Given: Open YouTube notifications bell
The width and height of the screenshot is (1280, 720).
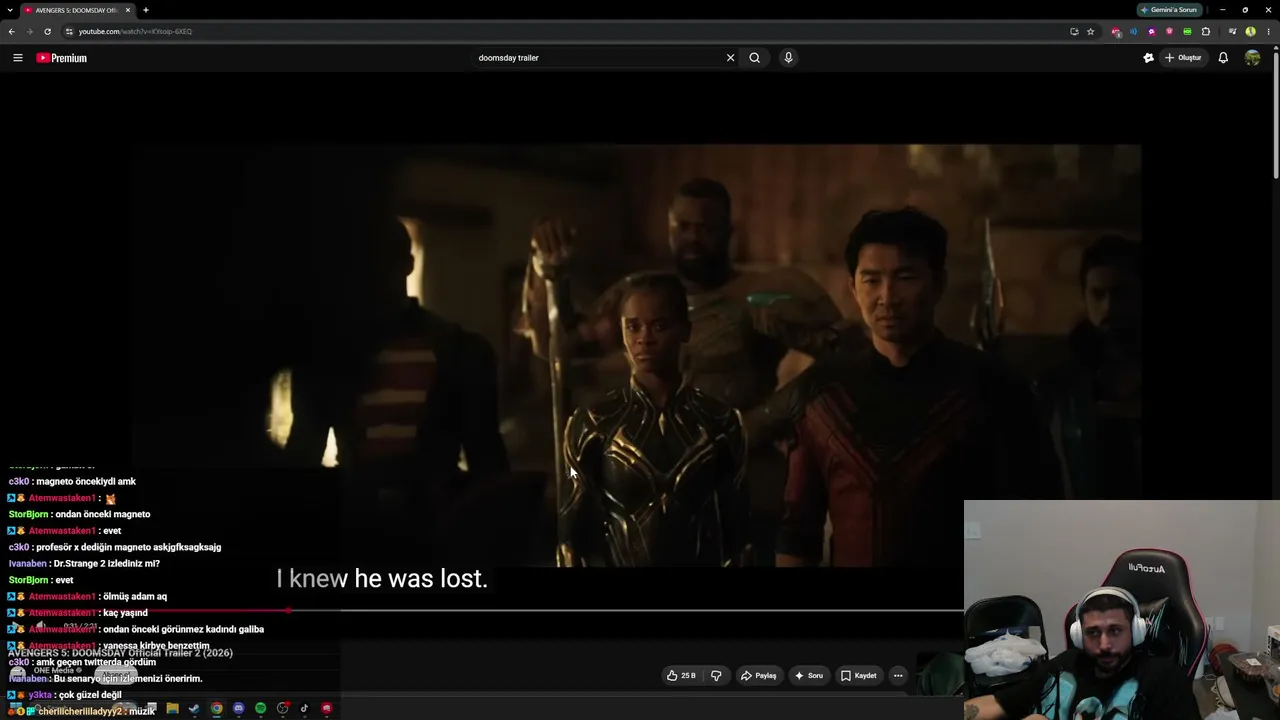Looking at the screenshot, I should tap(1223, 58).
